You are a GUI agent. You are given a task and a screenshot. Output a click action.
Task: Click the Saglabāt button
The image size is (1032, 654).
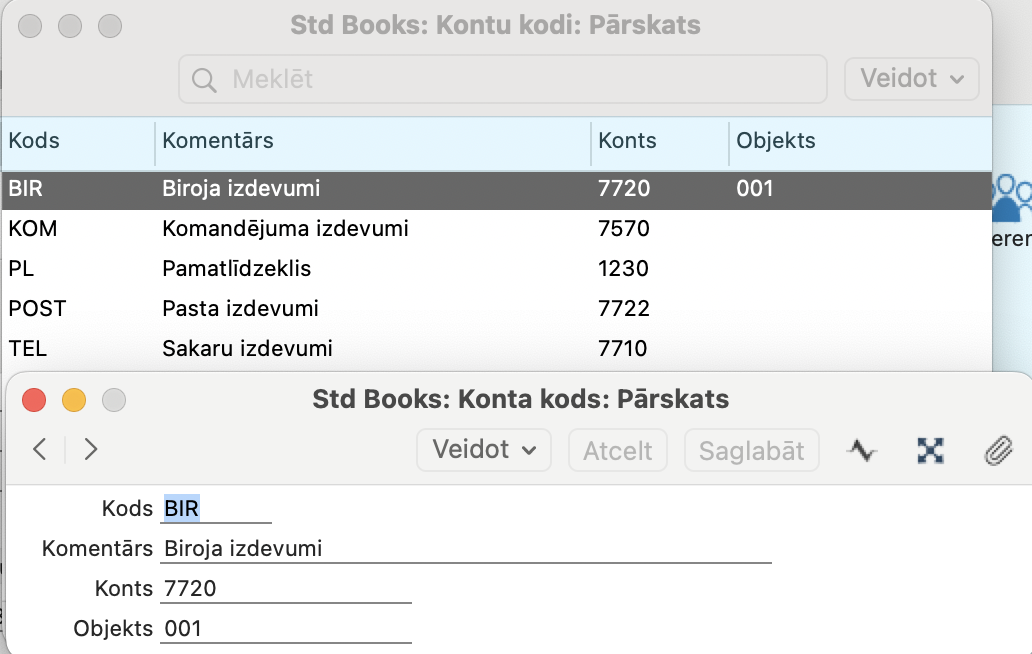coord(752,451)
